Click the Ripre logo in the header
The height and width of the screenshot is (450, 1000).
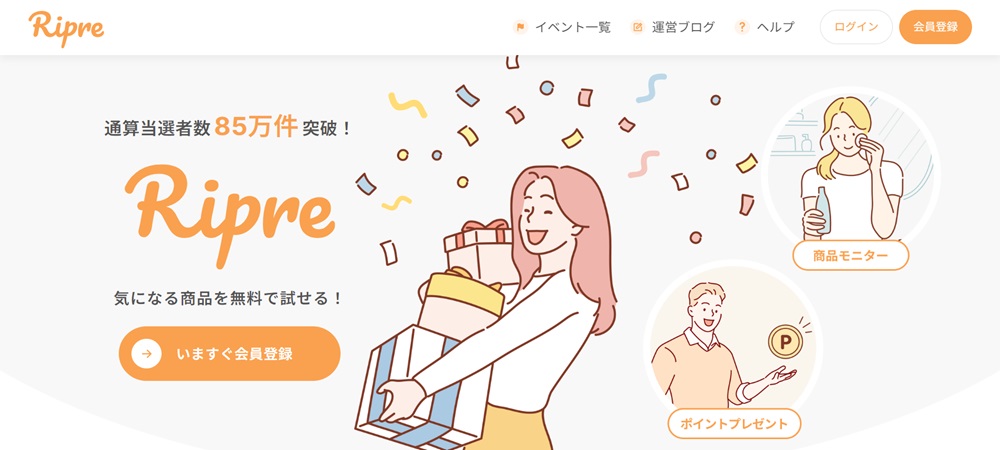tap(66, 28)
